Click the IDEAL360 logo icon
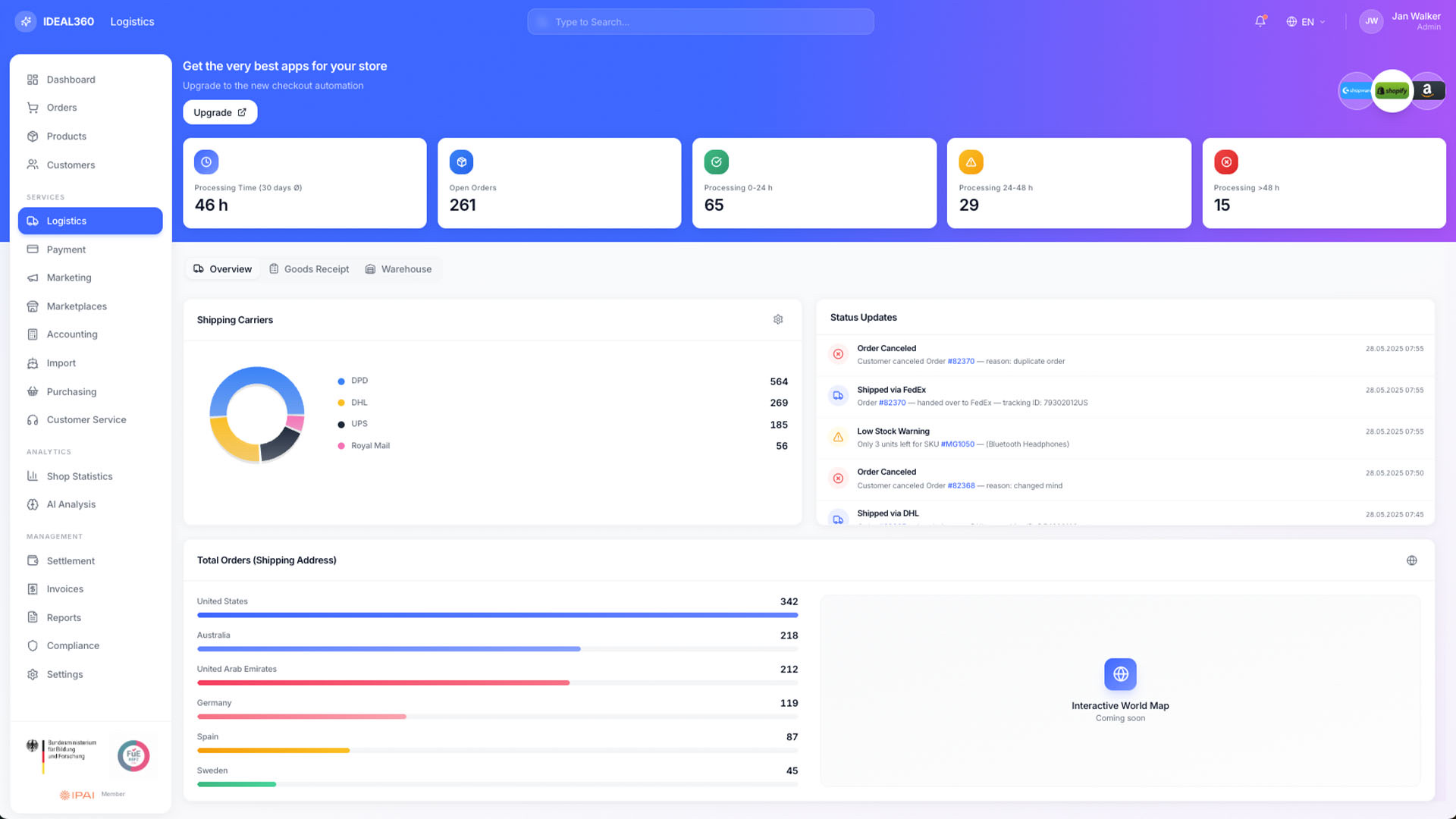The height and width of the screenshot is (819, 1456). click(26, 21)
